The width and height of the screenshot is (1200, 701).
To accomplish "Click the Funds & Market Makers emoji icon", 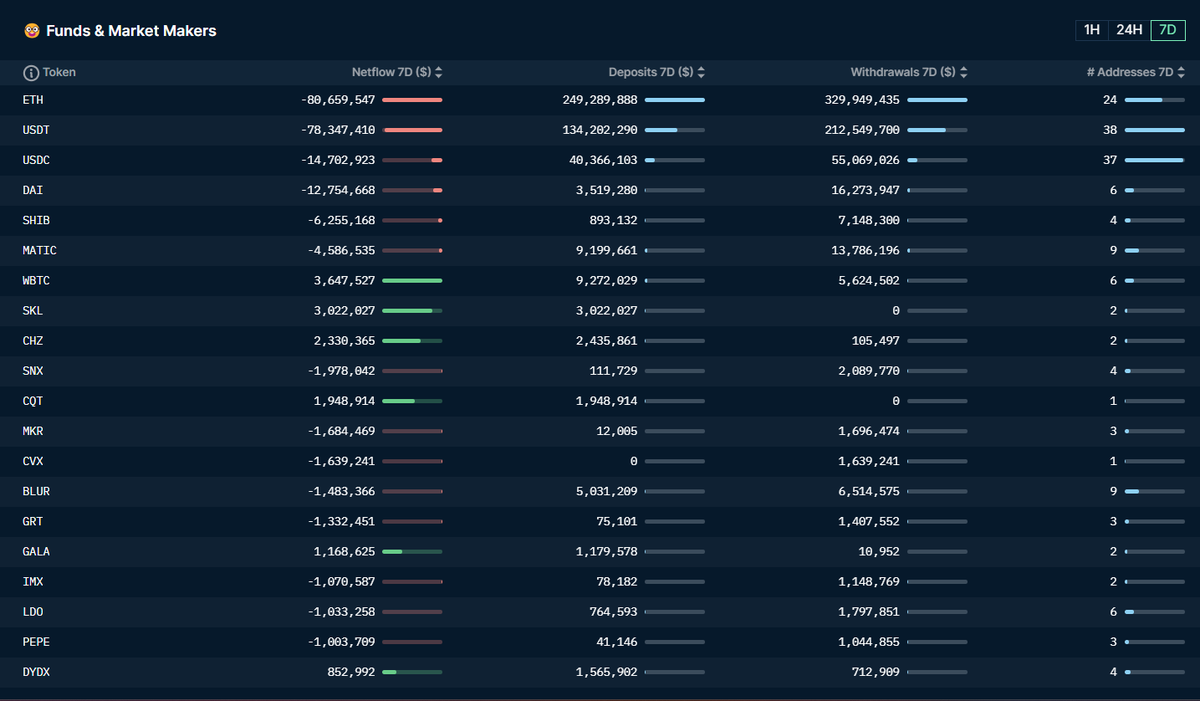I will coord(32,31).
